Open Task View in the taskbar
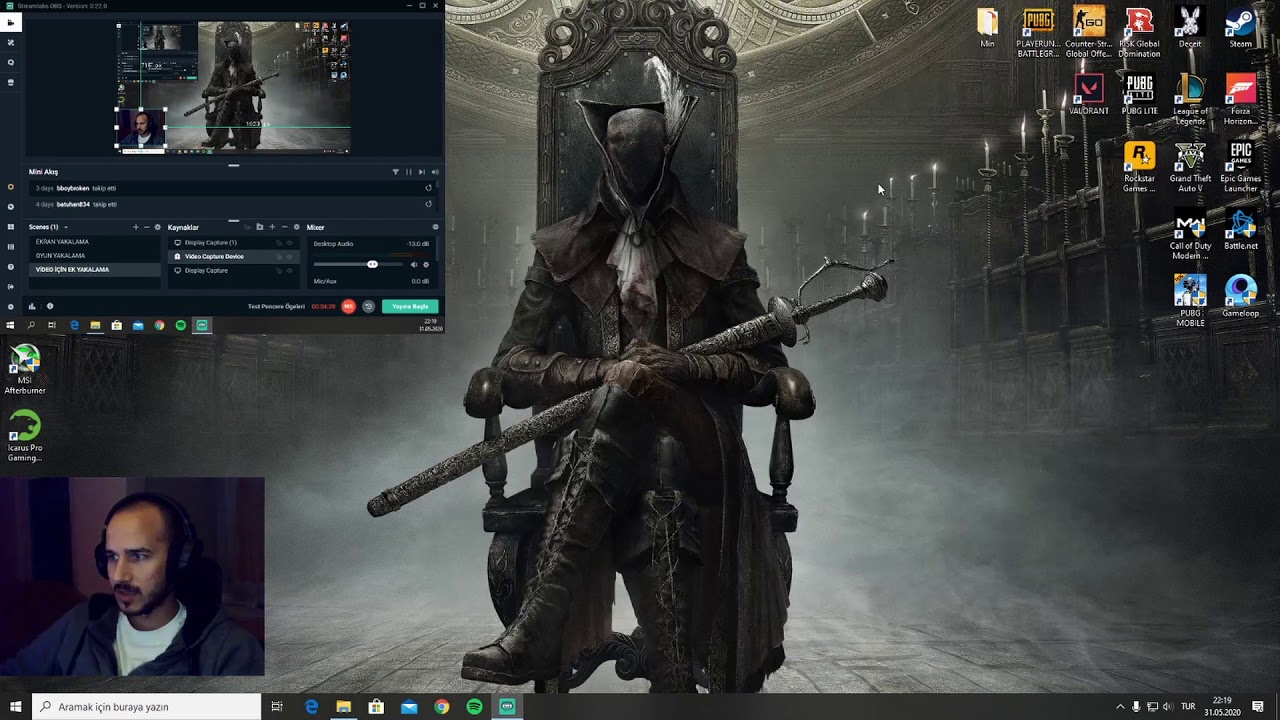Screen dimensions: 1280x720 [x=277, y=706]
